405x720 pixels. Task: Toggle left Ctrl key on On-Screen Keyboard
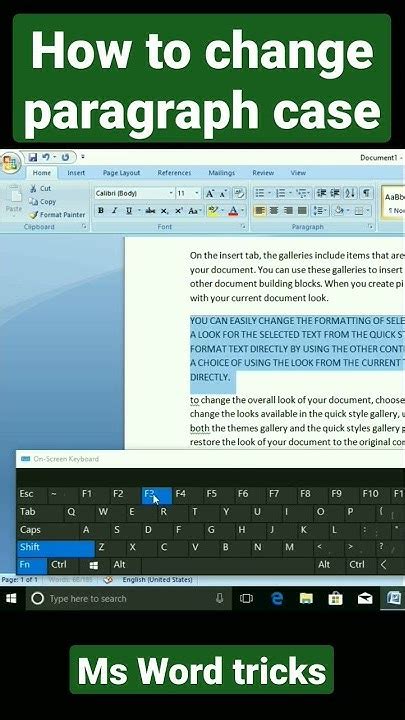click(63, 565)
